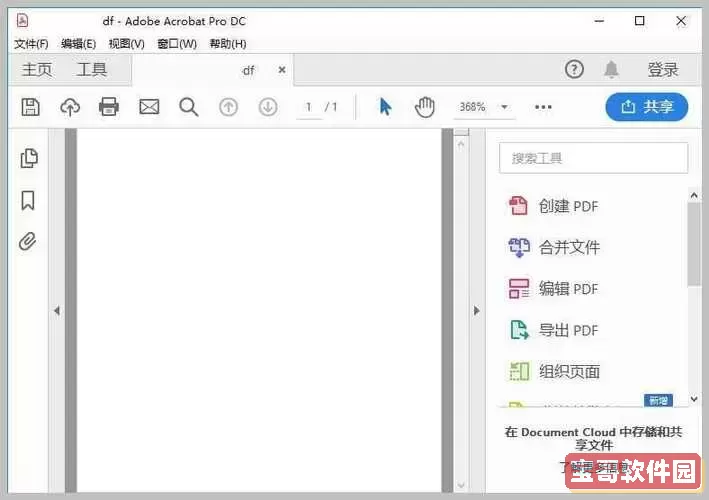The height and width of the screenshot is (500, 709).
Task: Maximize the Acrobat window
Action: pyautogui.click(x=639, y=21)
